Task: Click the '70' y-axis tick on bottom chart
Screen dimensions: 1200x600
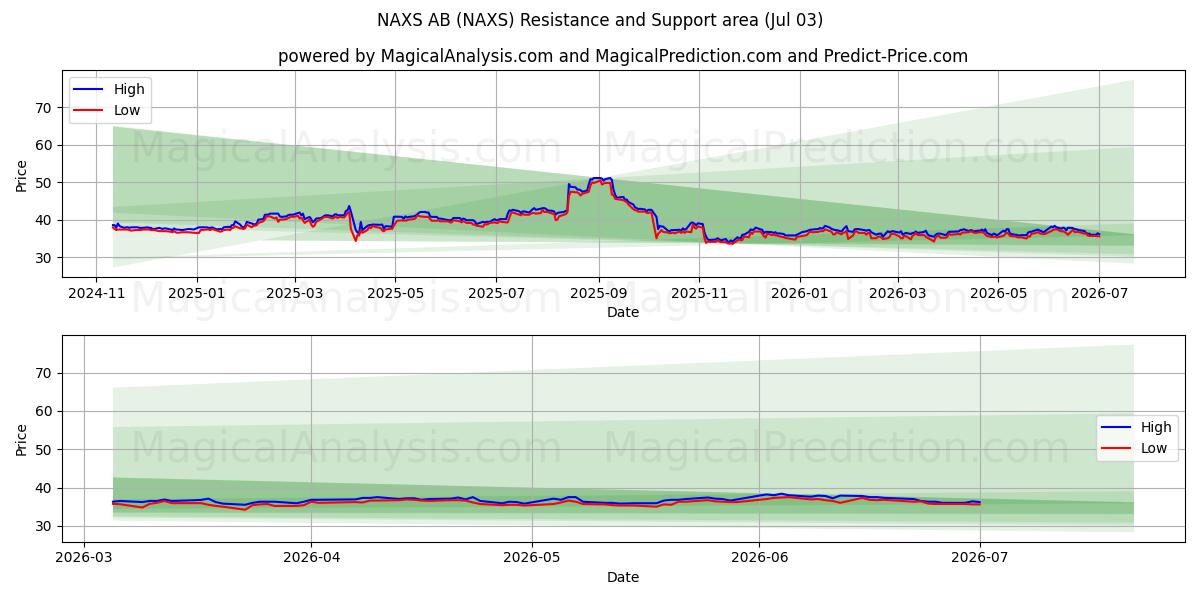Action: (x=44, y=373)
